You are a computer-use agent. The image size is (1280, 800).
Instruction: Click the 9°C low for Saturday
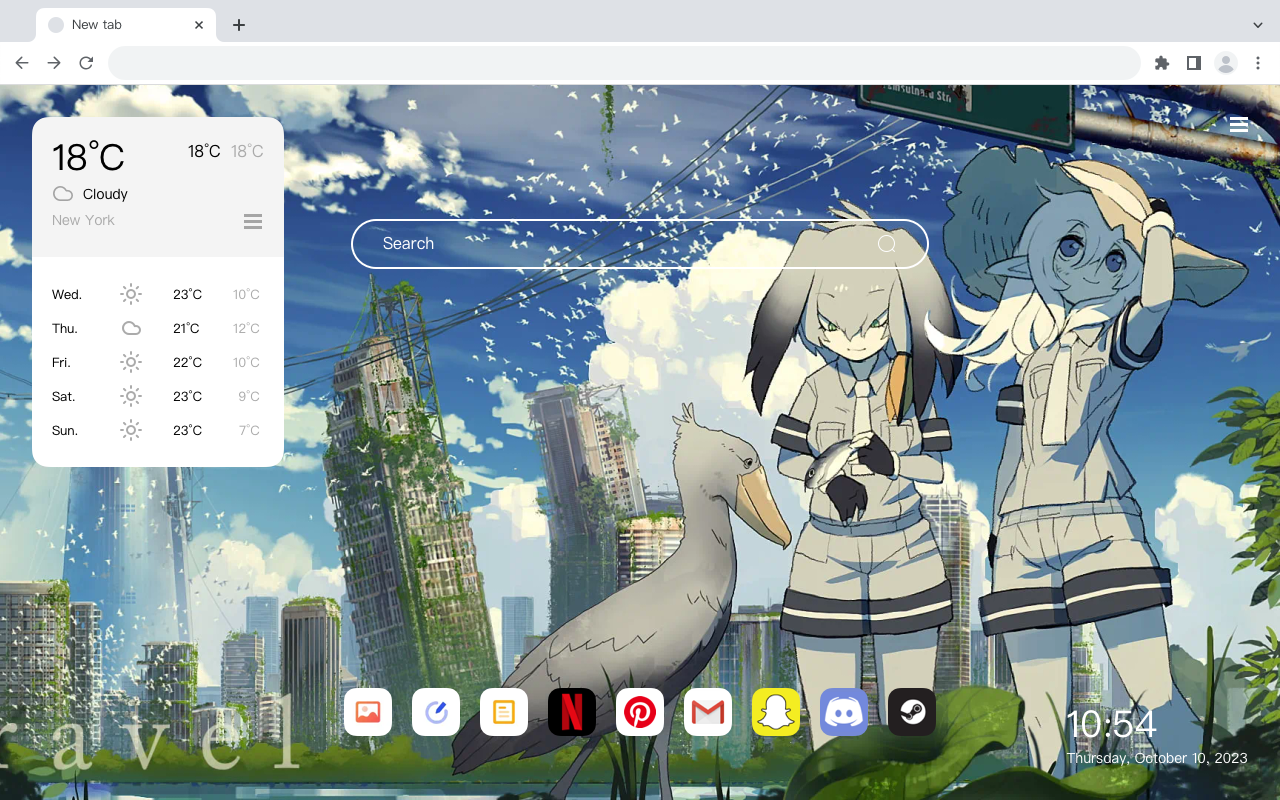249,396
